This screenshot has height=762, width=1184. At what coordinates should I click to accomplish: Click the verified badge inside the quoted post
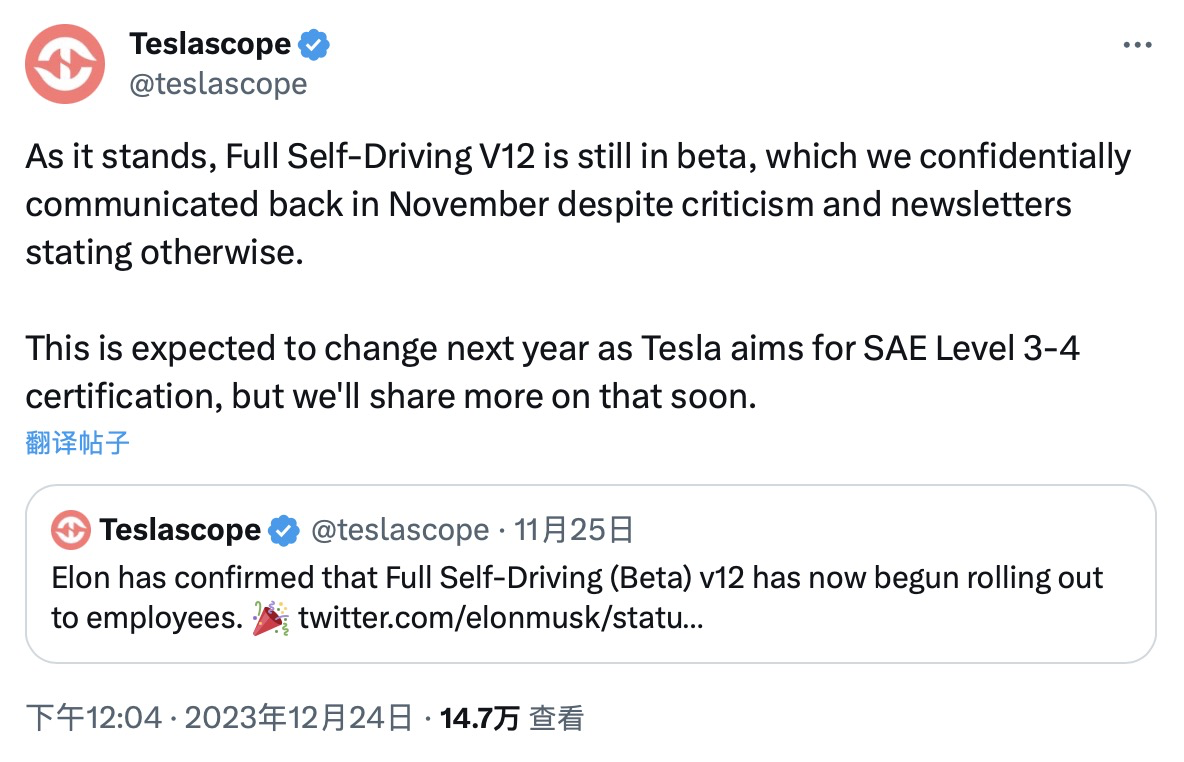[x=285, y=531]
